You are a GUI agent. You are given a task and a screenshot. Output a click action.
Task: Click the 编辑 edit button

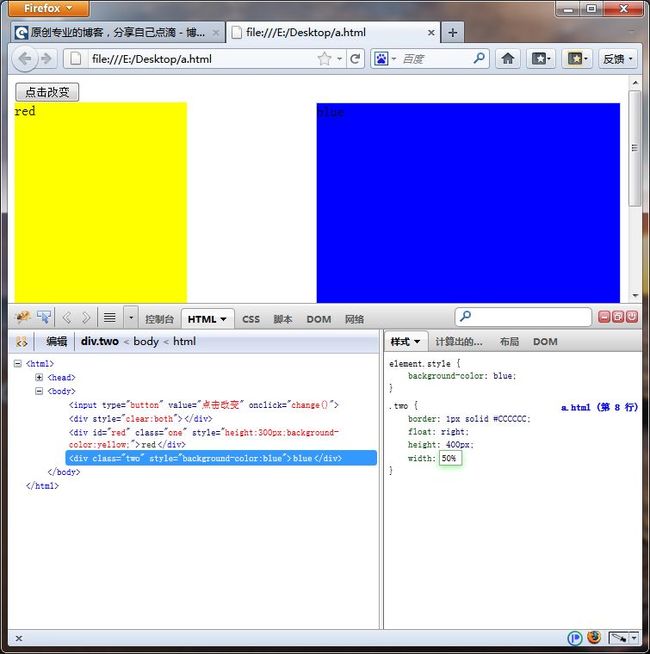(56, 342)
